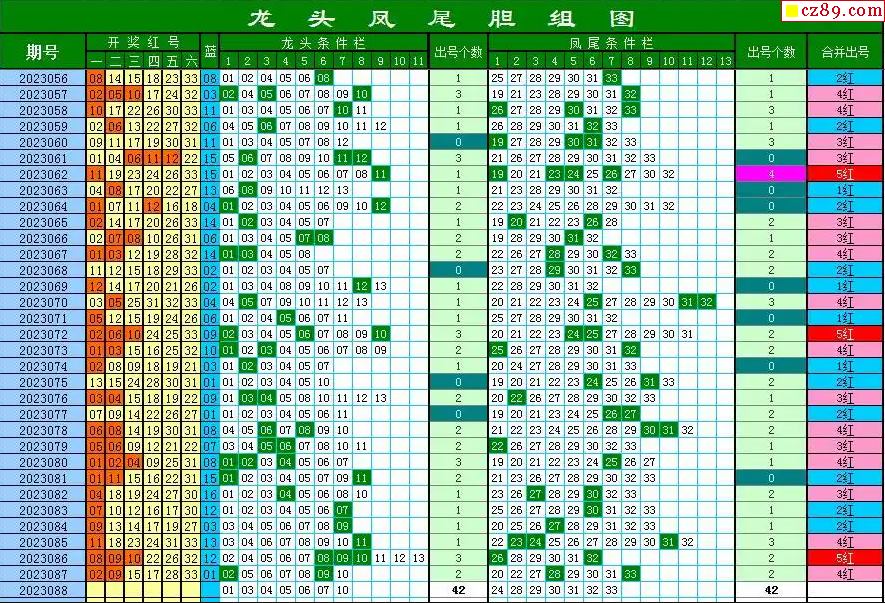Click green highlighted 08 in row 2023056
This screenshot has height=603, width=885.
click(x=323, y=78)
